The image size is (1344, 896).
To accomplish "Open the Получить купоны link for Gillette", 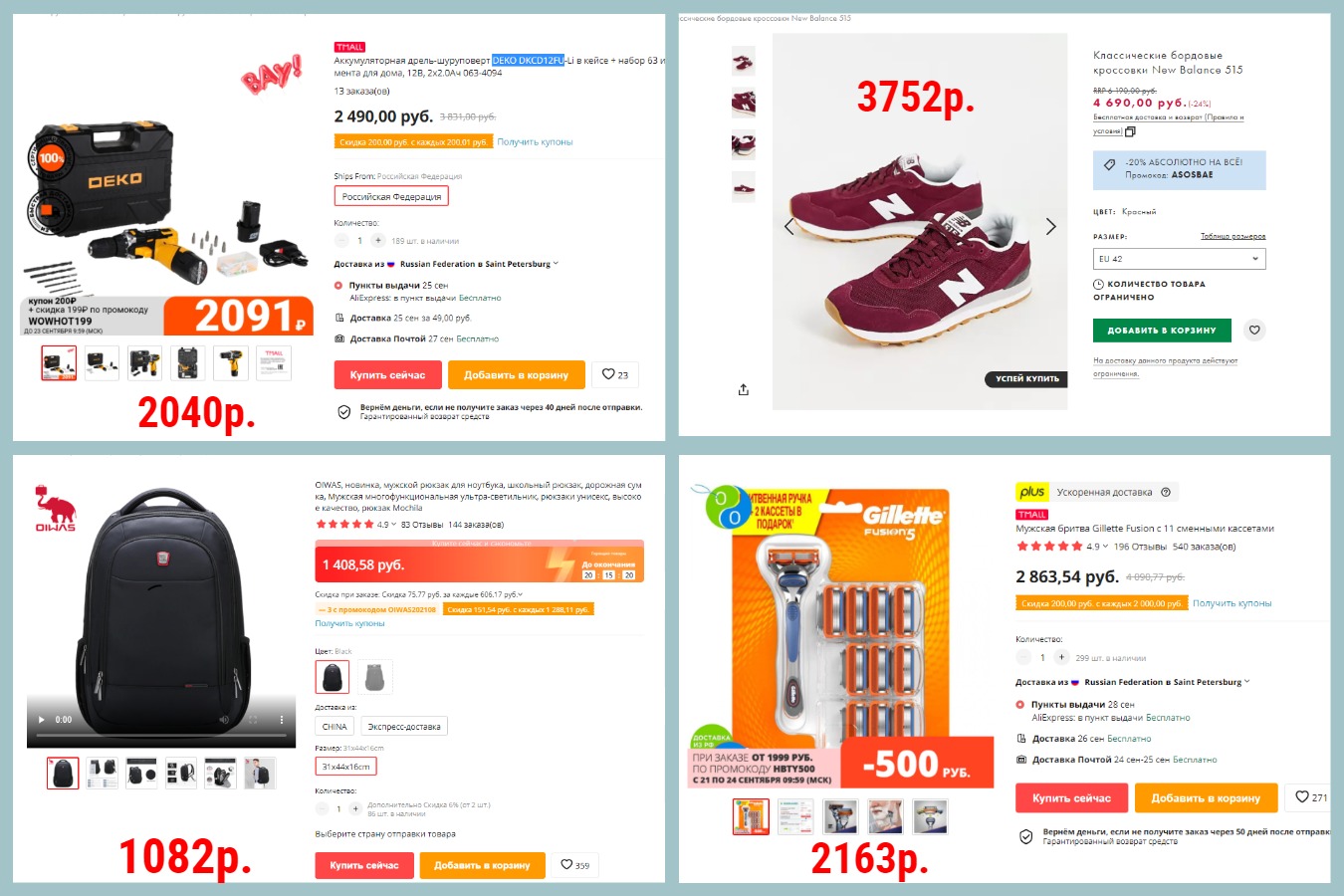I will (x=1232, y=603).
